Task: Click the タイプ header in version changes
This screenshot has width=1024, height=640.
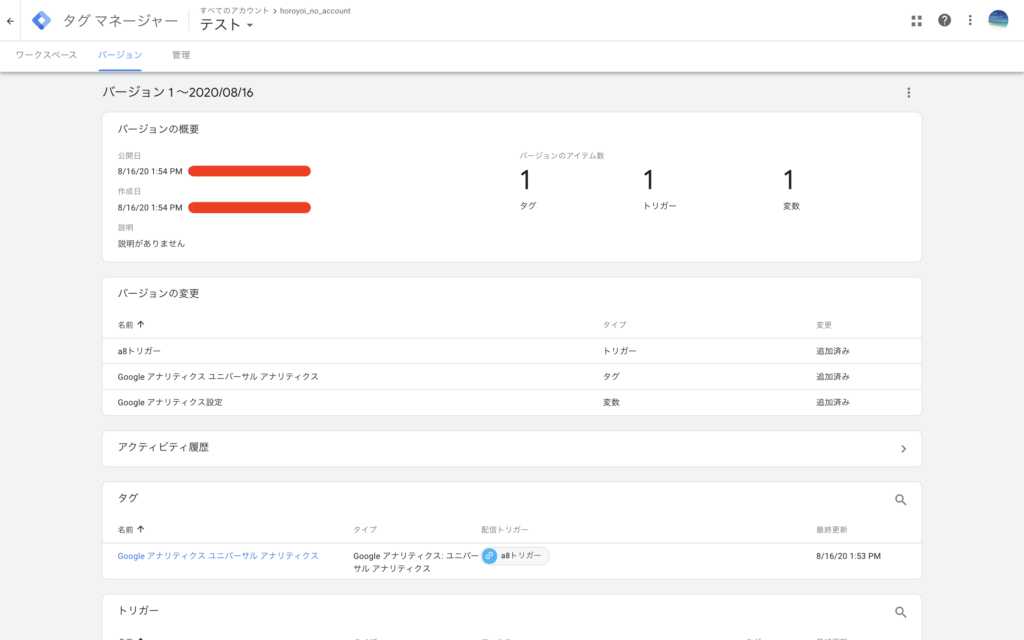Action: point(615,325)
